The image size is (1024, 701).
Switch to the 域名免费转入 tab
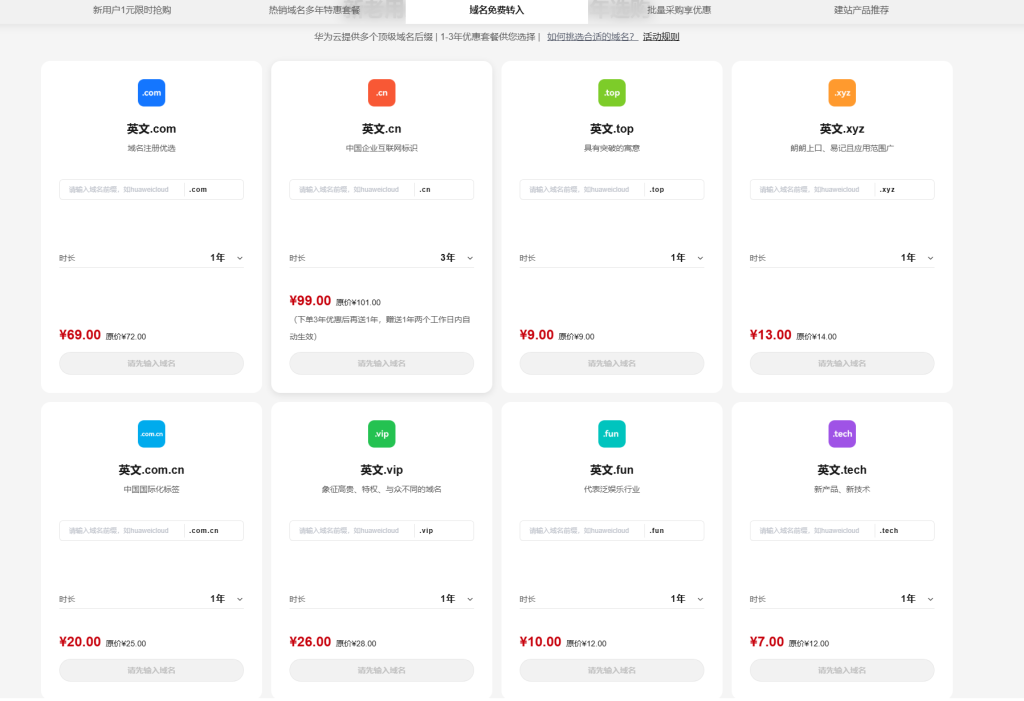[496, 10]
